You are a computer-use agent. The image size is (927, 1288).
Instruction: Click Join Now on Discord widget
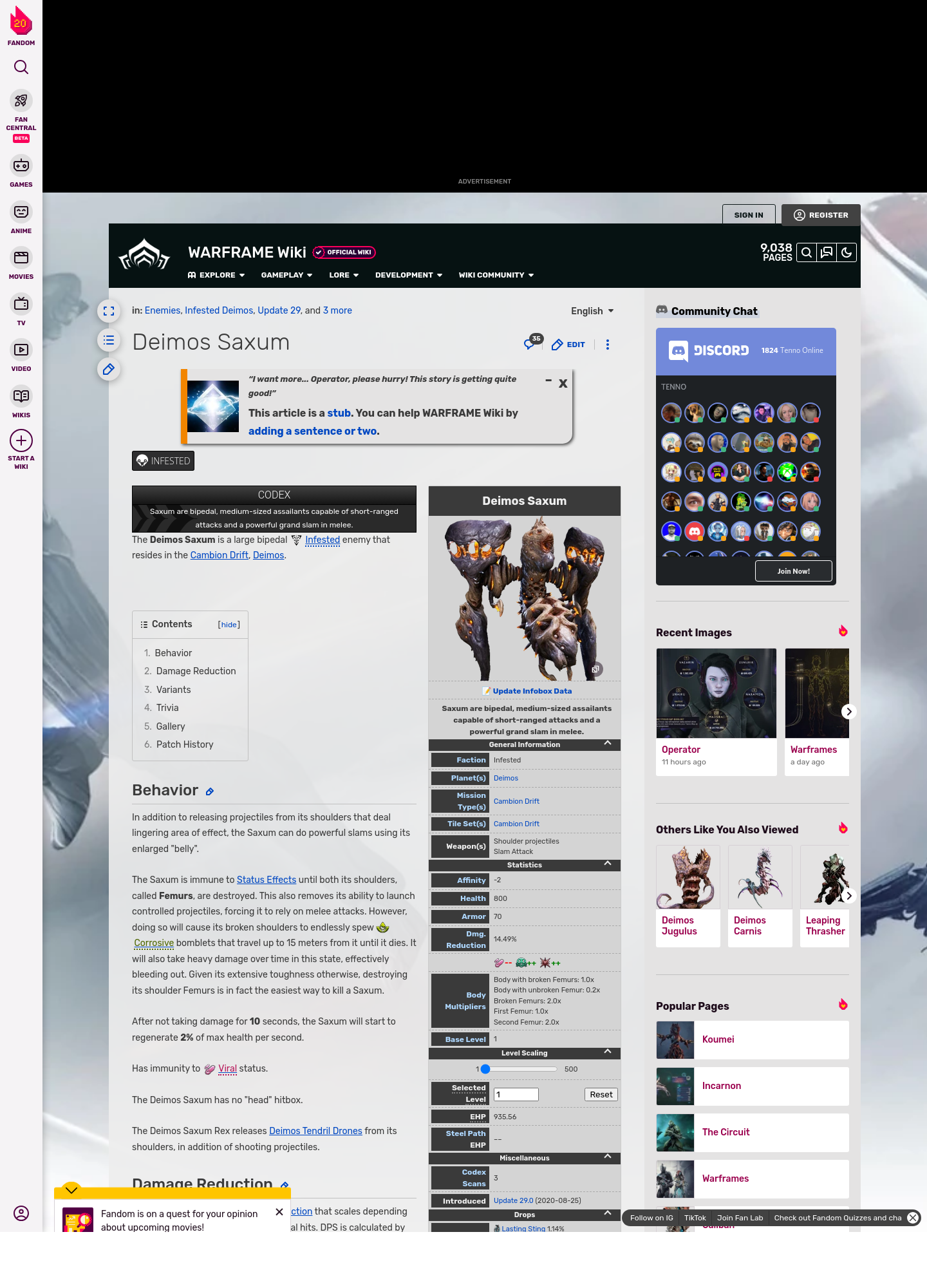click(793, 571)
